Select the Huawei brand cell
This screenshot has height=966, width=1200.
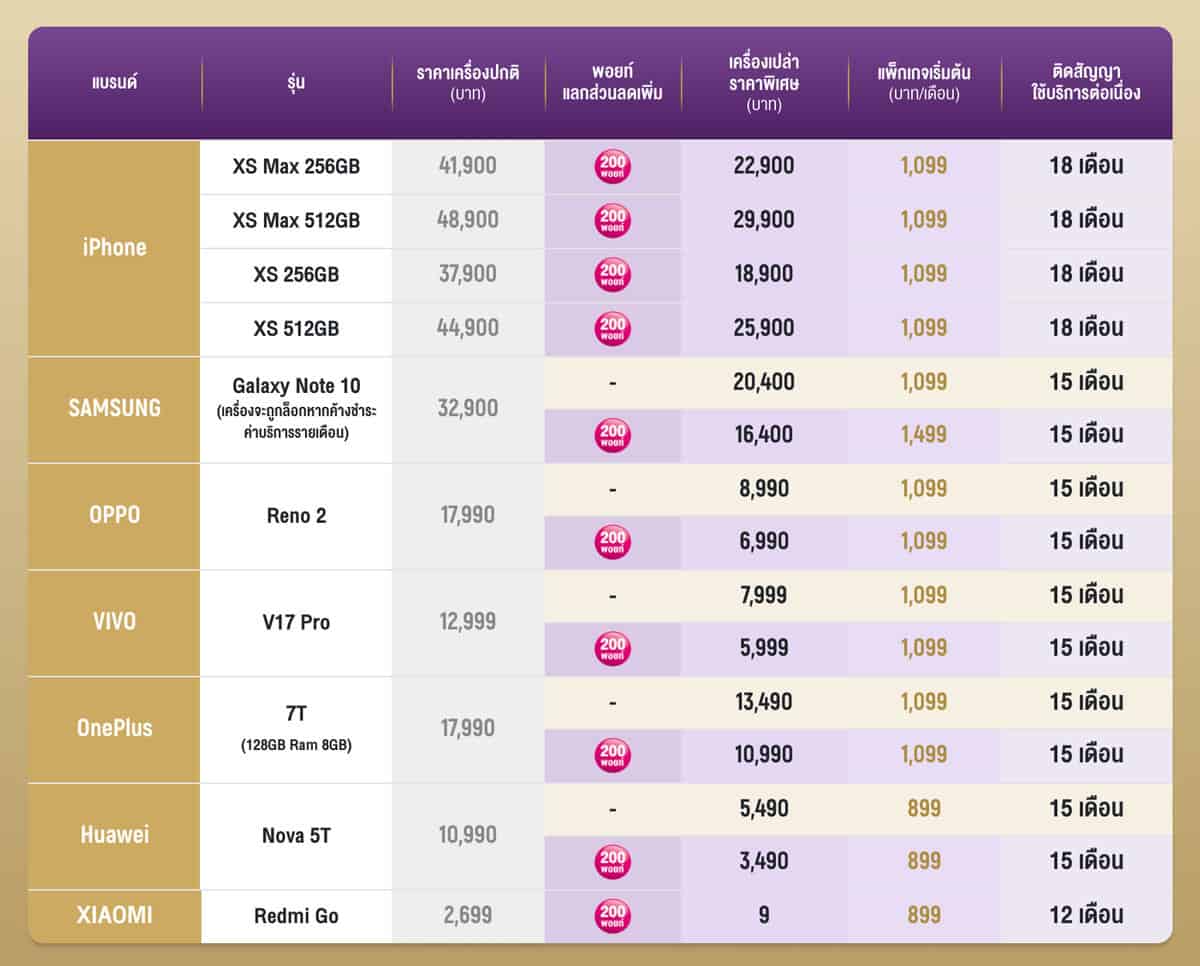(x=114, y=836)
